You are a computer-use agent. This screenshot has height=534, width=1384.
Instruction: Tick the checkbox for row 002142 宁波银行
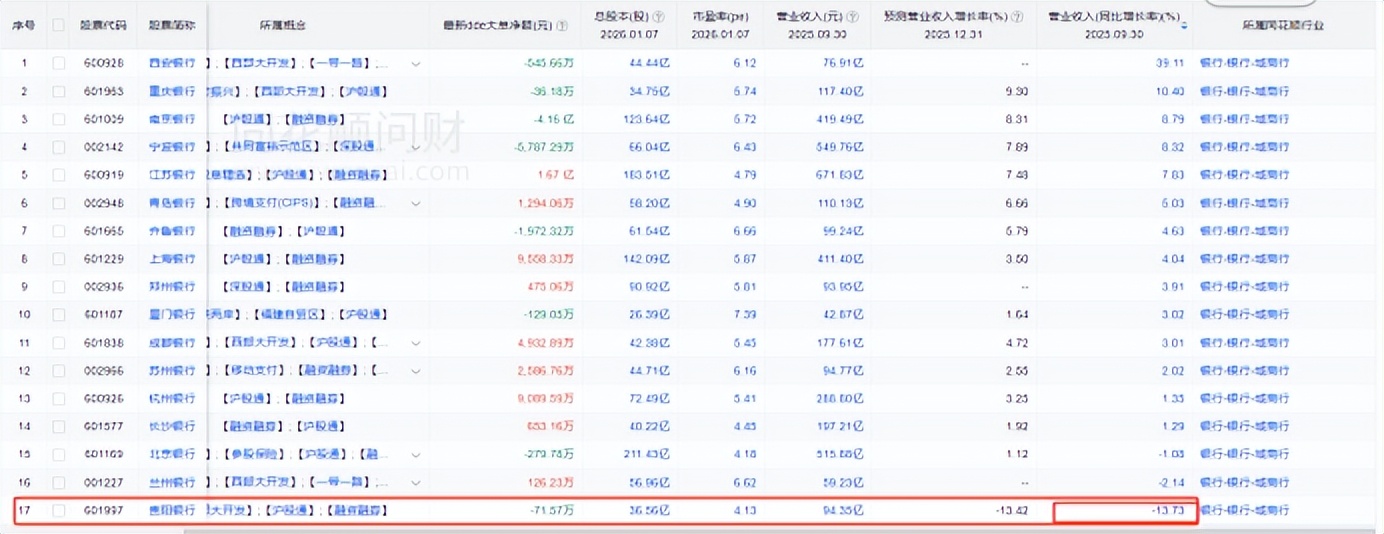point(59,147)
